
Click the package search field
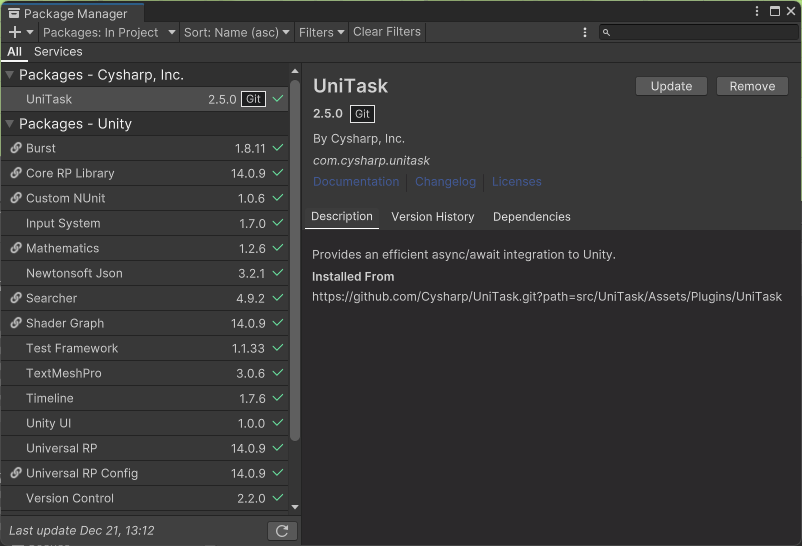coord(698,32)
